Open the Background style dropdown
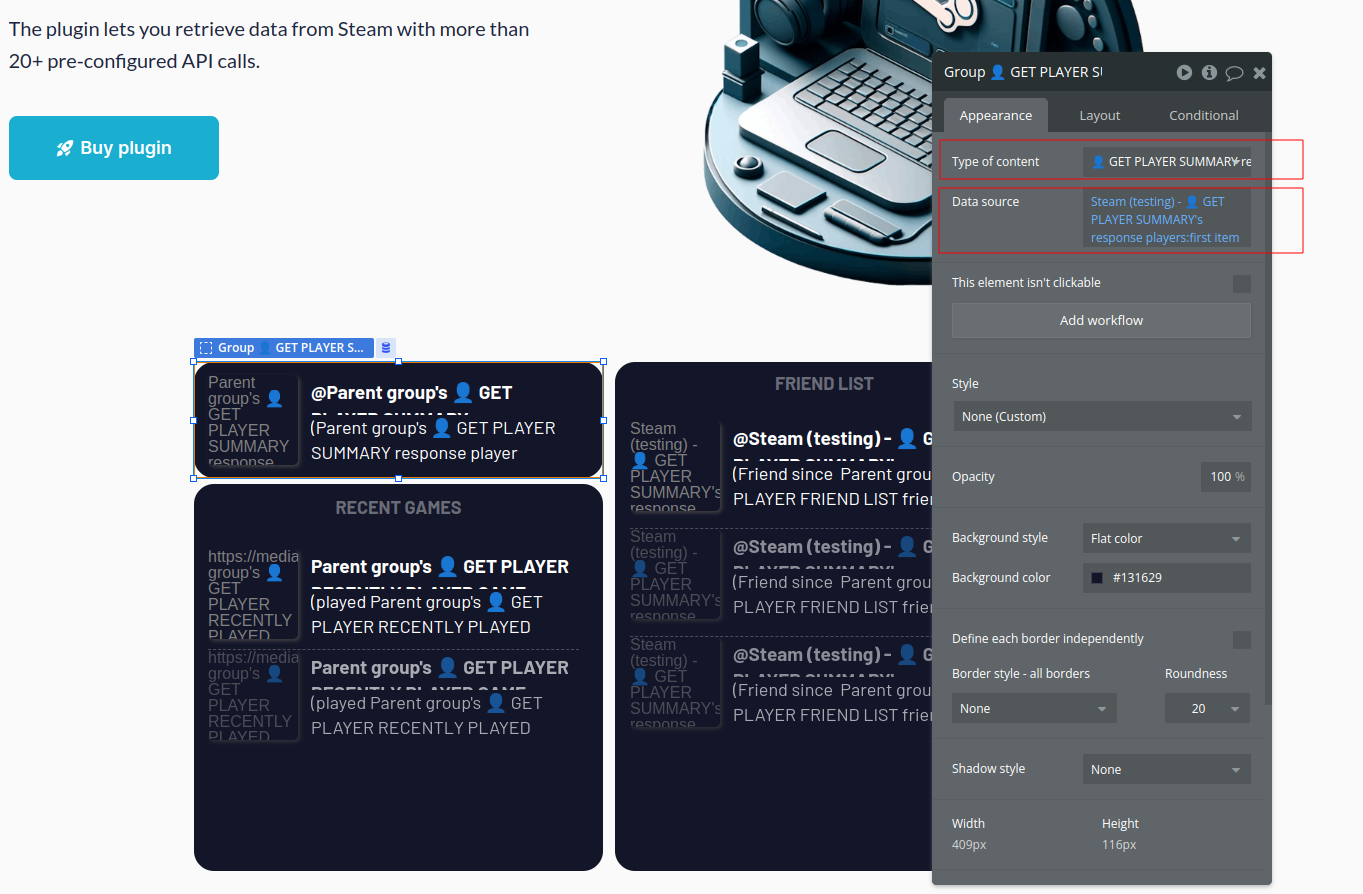This screenshot has width=1363, height=894. (1167, 538)
